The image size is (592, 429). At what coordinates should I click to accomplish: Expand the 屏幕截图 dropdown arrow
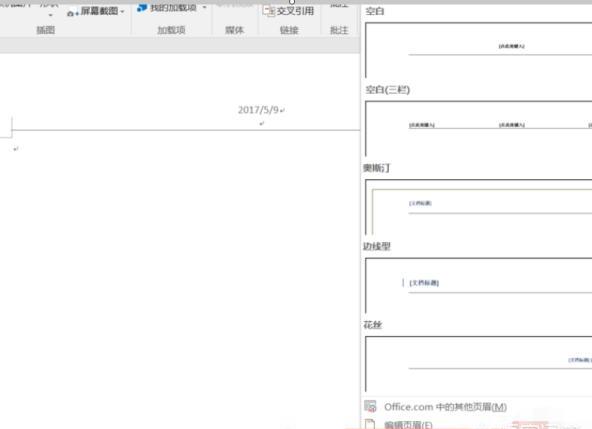122,12
